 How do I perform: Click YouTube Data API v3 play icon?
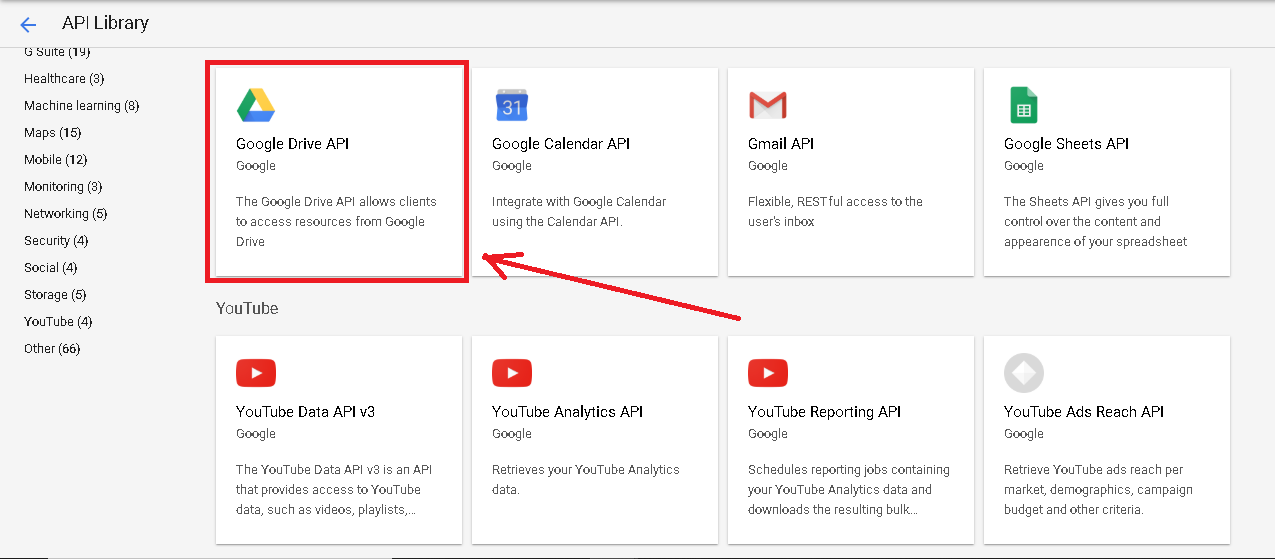(x=256, y=373)
